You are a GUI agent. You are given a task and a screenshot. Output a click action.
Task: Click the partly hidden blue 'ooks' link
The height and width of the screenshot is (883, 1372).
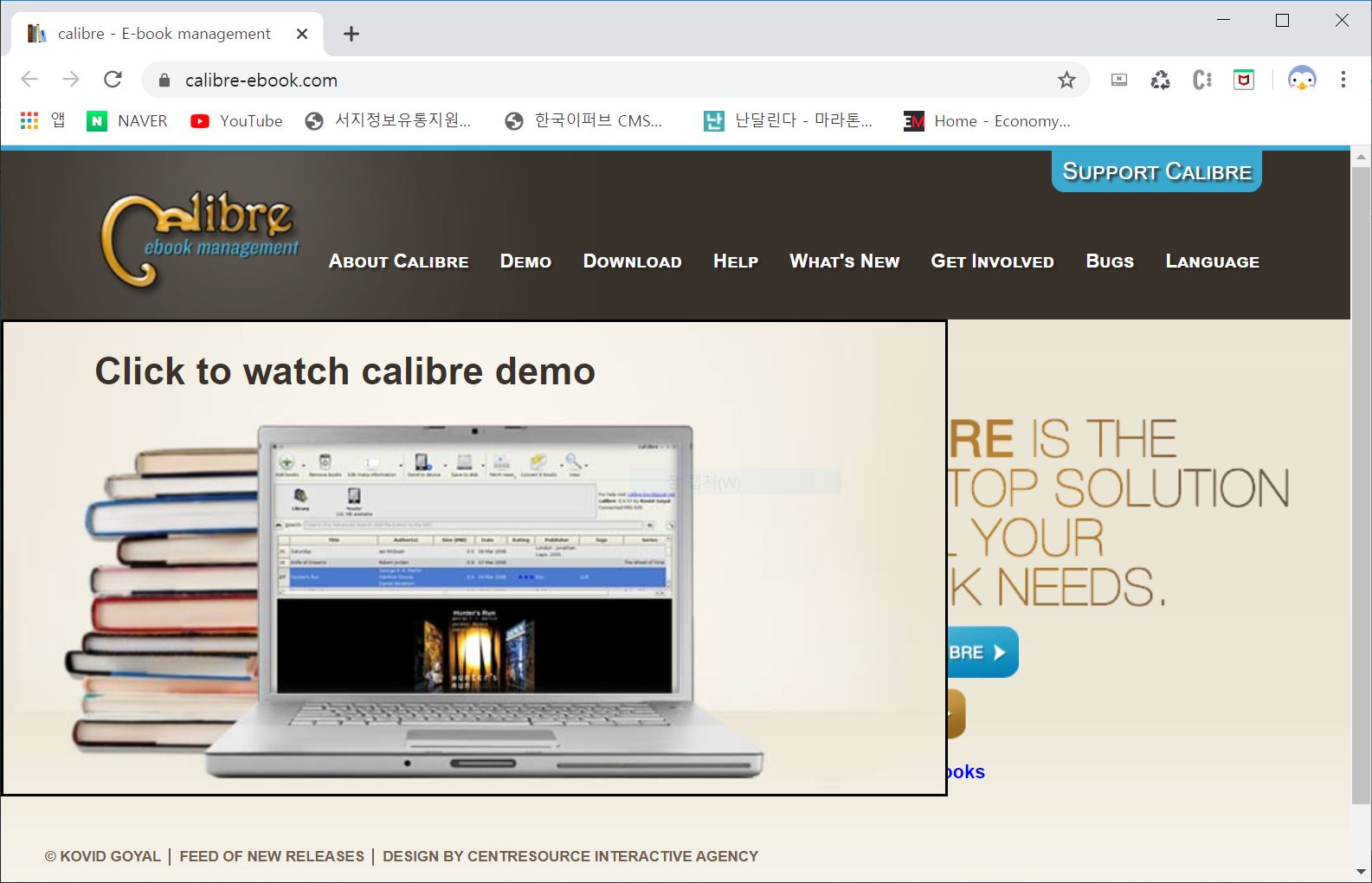coord(966,771)
